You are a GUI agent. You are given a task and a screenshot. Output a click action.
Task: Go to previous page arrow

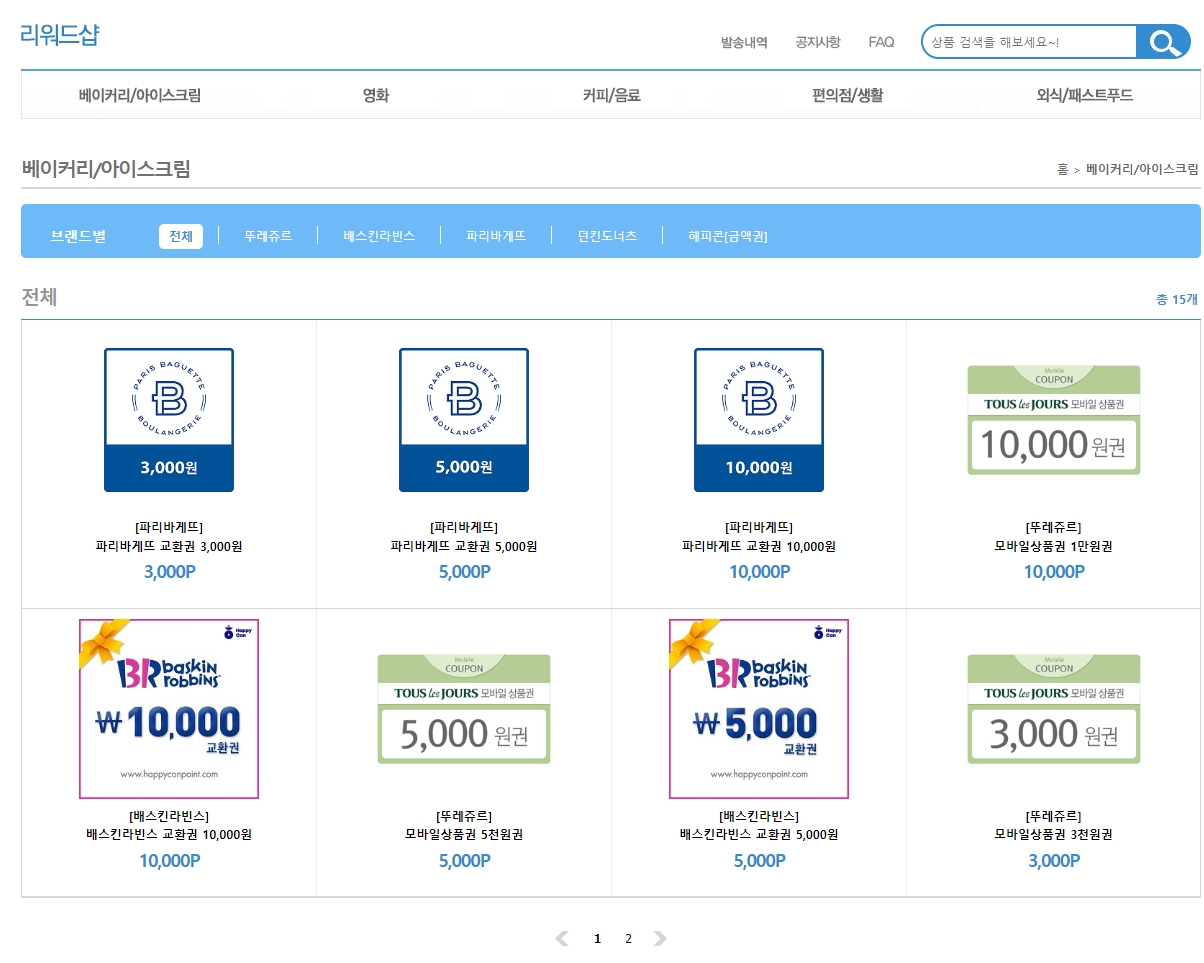562,938
